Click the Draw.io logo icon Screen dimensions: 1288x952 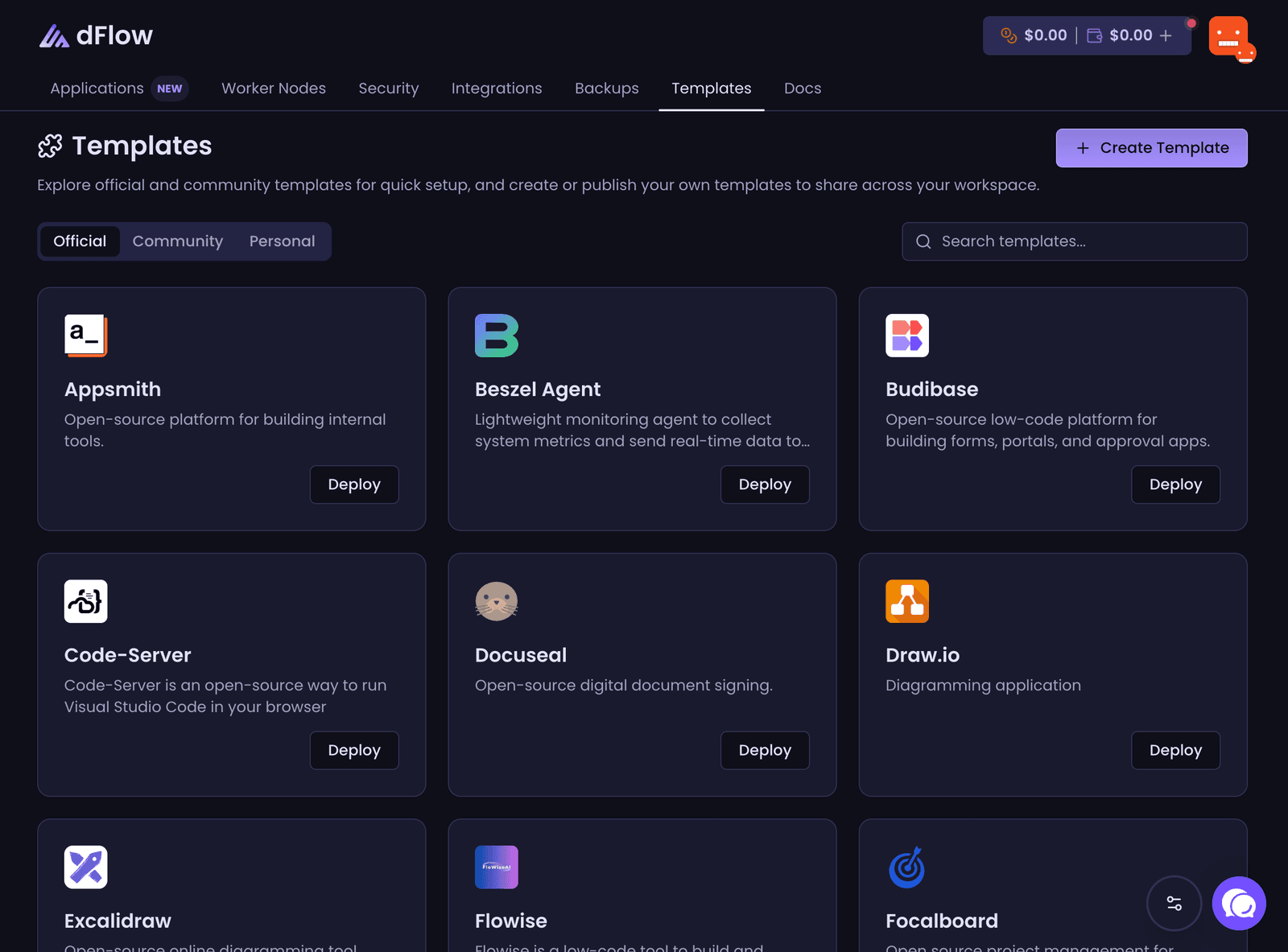point(907,601)
